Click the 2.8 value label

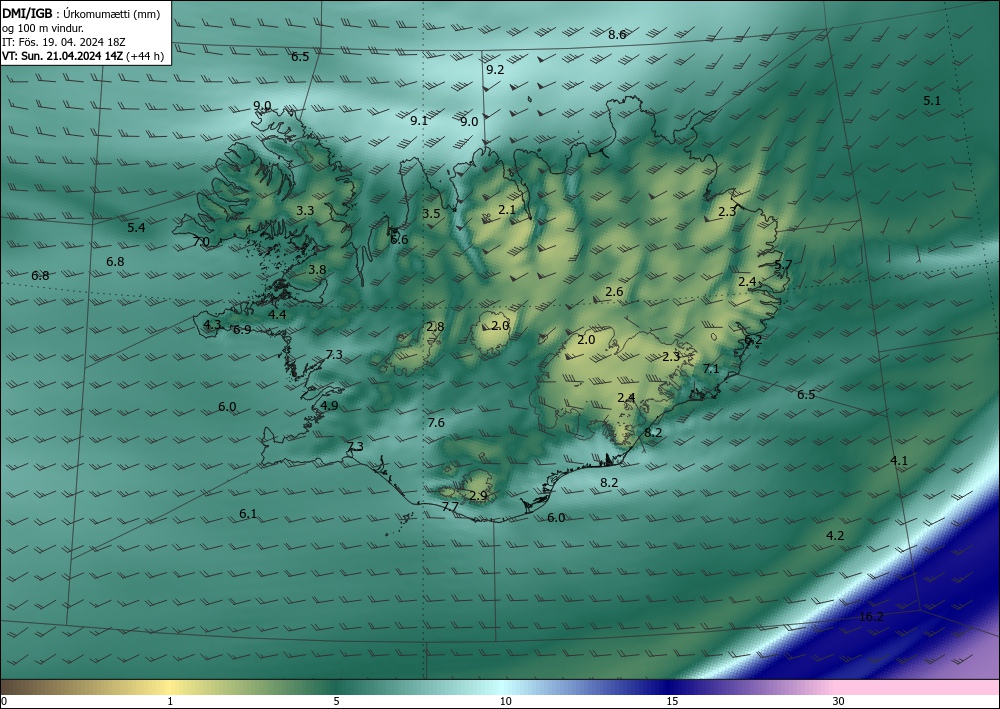click(x=435, y=327)
